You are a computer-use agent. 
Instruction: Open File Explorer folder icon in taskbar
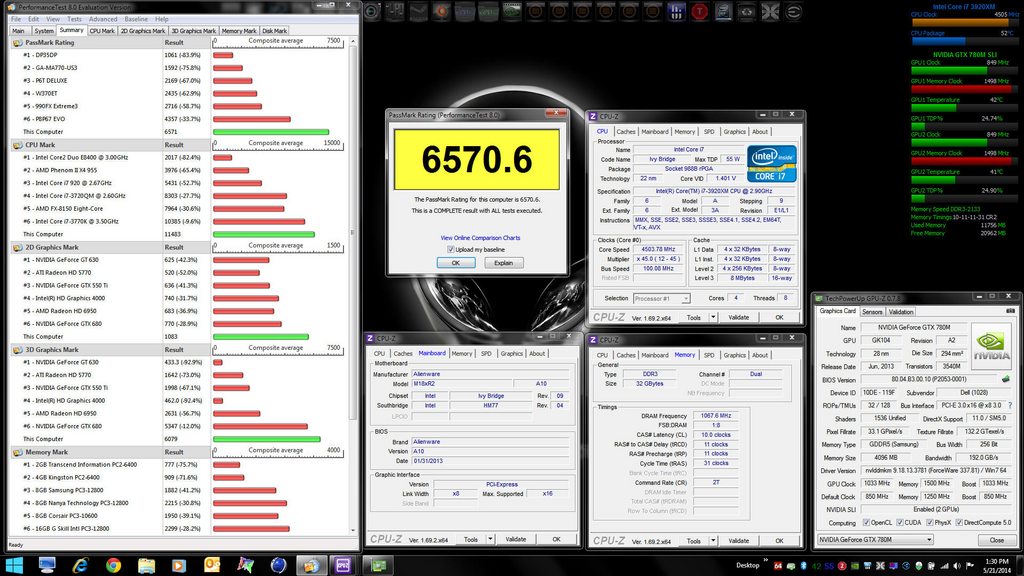tap(146, 565)
